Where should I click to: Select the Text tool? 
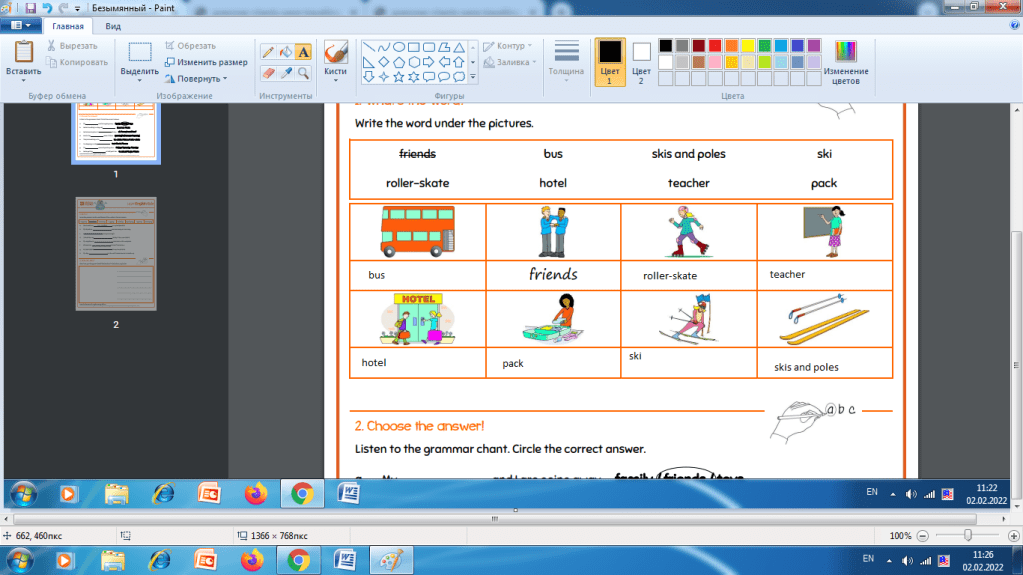(x=303, y=51)
